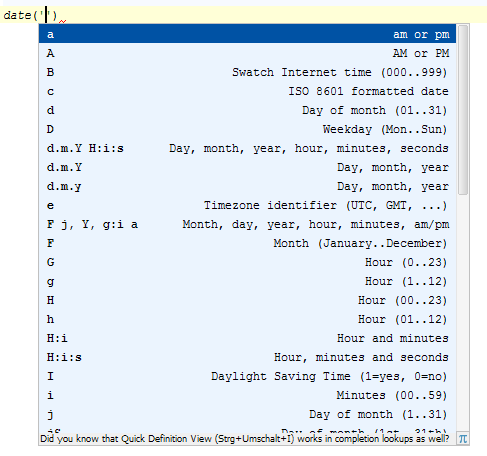The image size is (487, 456).
Task: Pick 'B' Swatch Internet time suggestion
Action: click(247, 72)
